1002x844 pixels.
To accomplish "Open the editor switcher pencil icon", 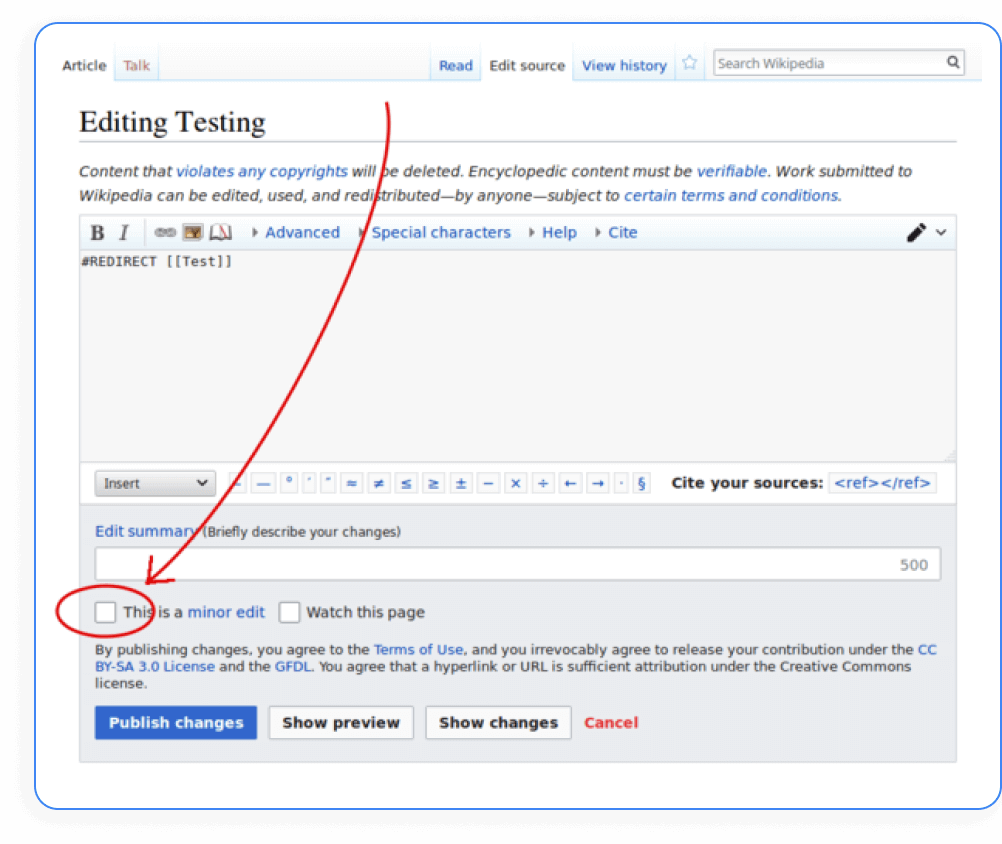I will (916, 232).
